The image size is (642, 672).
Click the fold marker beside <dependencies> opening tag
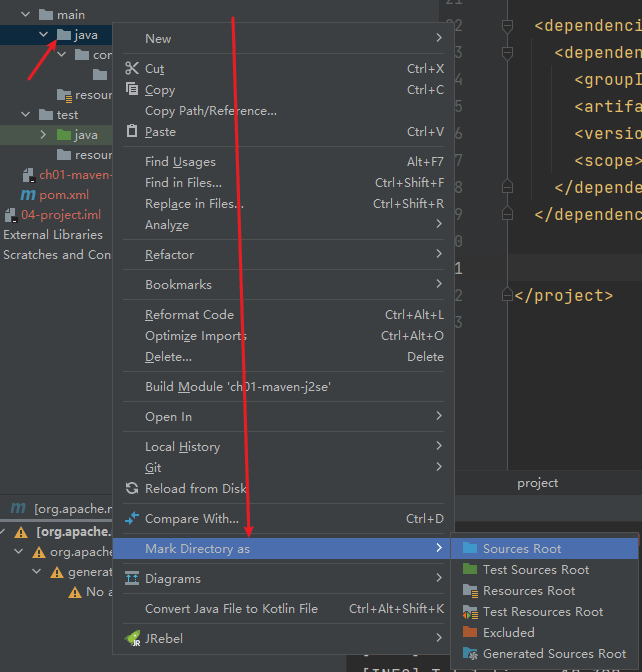pos(507,26)
